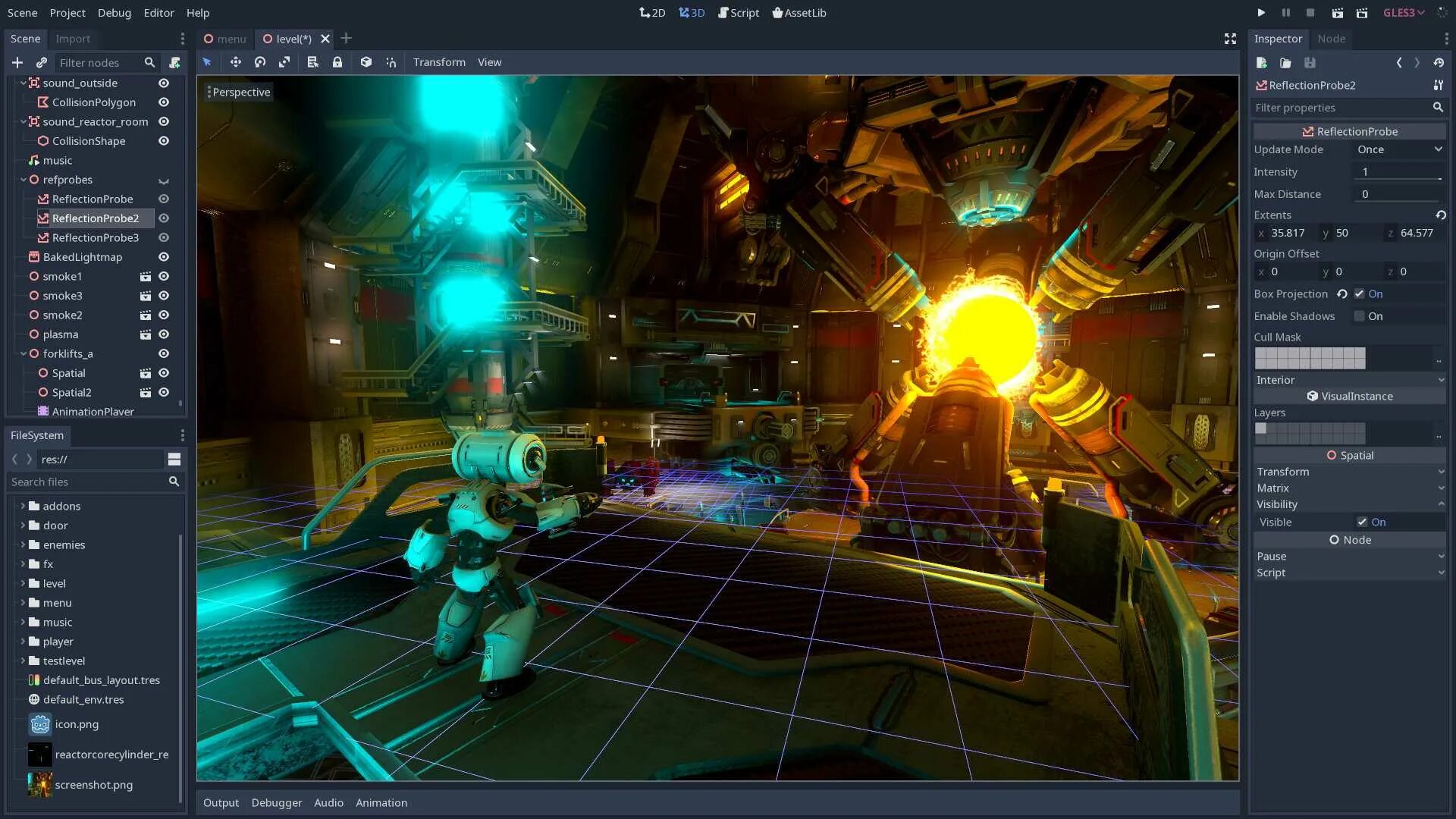This screenshot has height=819, width=1456.
Task: Drag the Intensity slider value
Action: [1398, 171]
